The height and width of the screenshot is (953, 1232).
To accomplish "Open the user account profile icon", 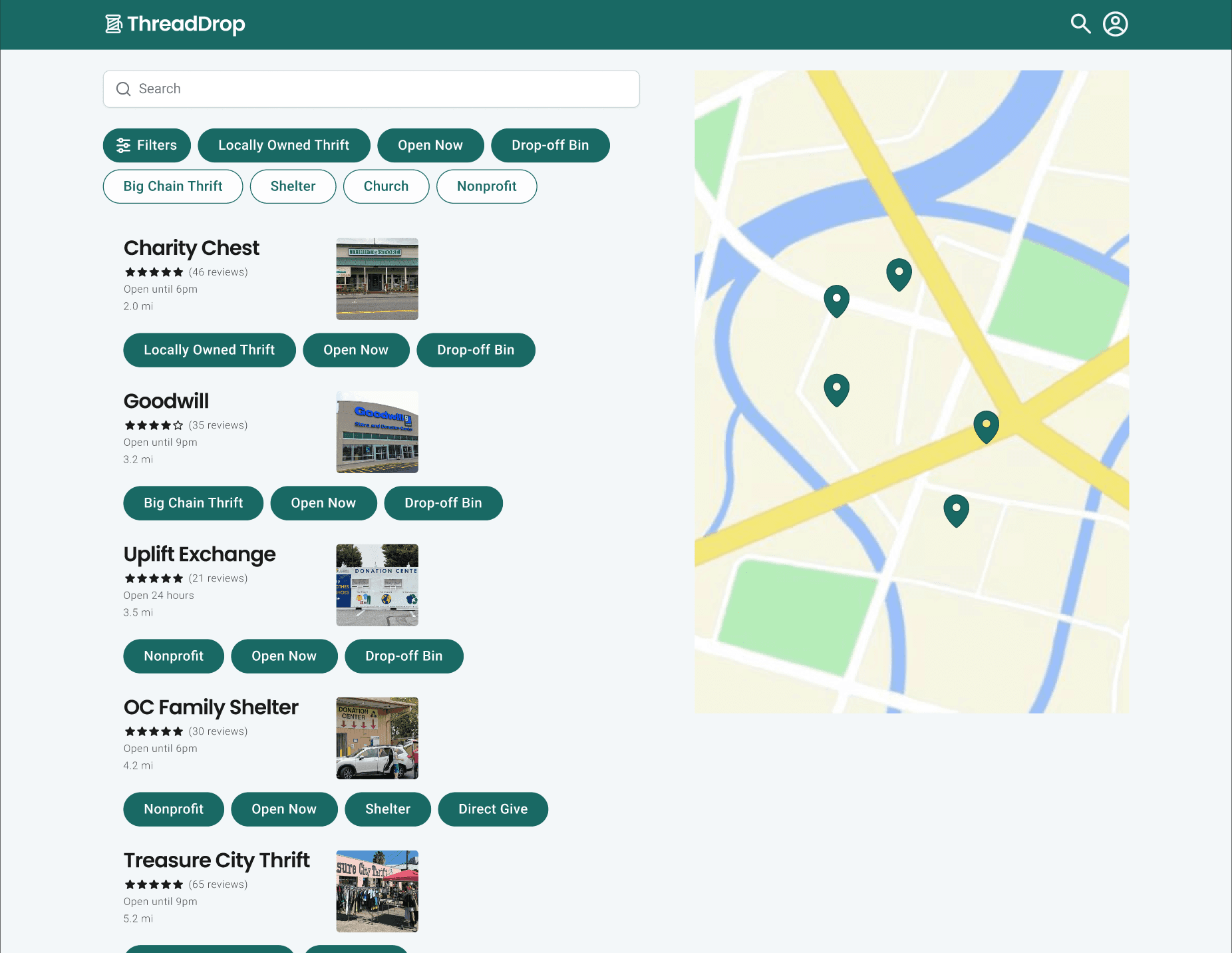I will click(x=1116, y=24).
